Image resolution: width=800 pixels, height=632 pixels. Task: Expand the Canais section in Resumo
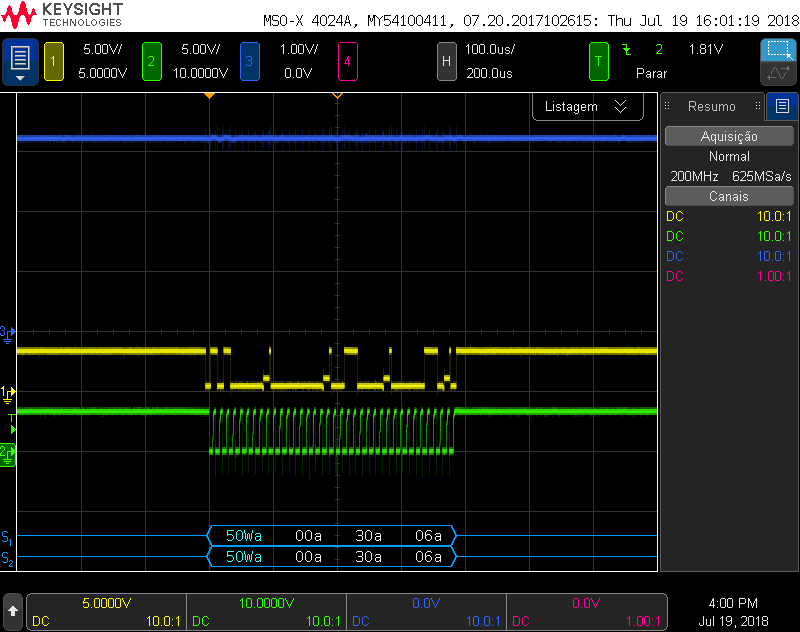(x=728, y=196)
